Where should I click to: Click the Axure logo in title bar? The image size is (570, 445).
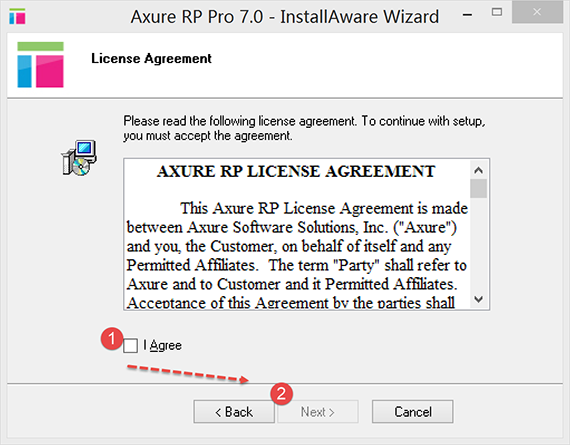tap(17, 16)
